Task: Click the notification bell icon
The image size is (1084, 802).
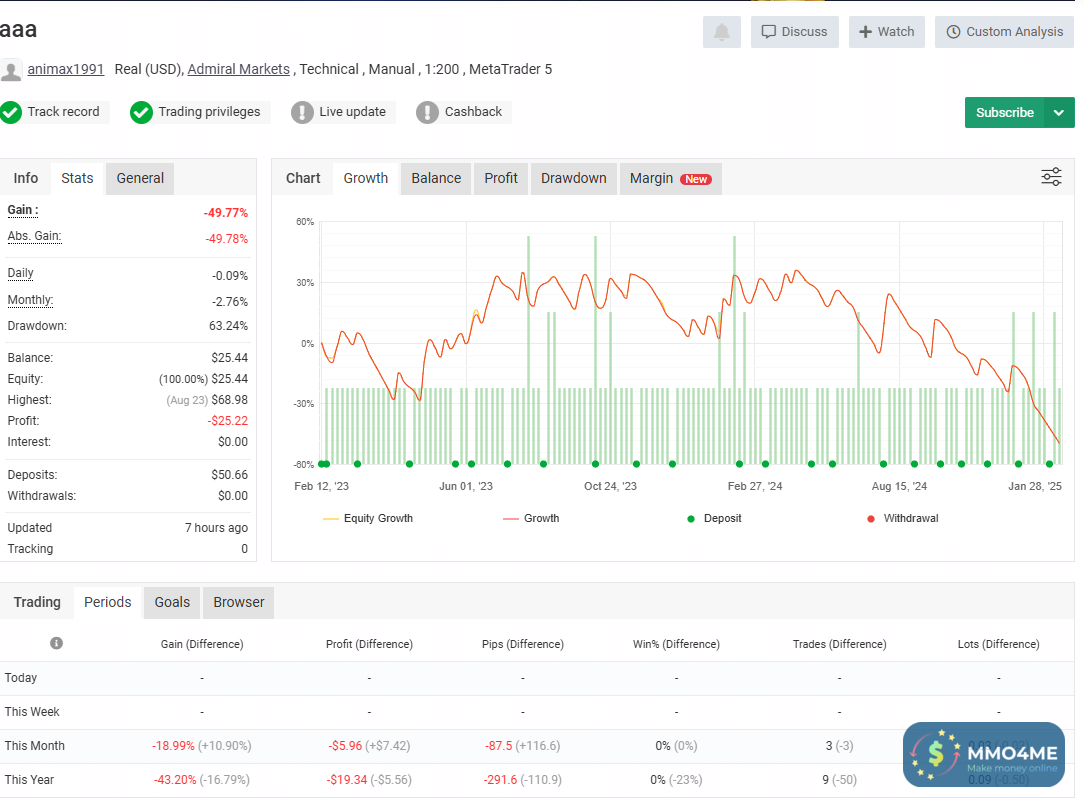Action: point(722,32)
